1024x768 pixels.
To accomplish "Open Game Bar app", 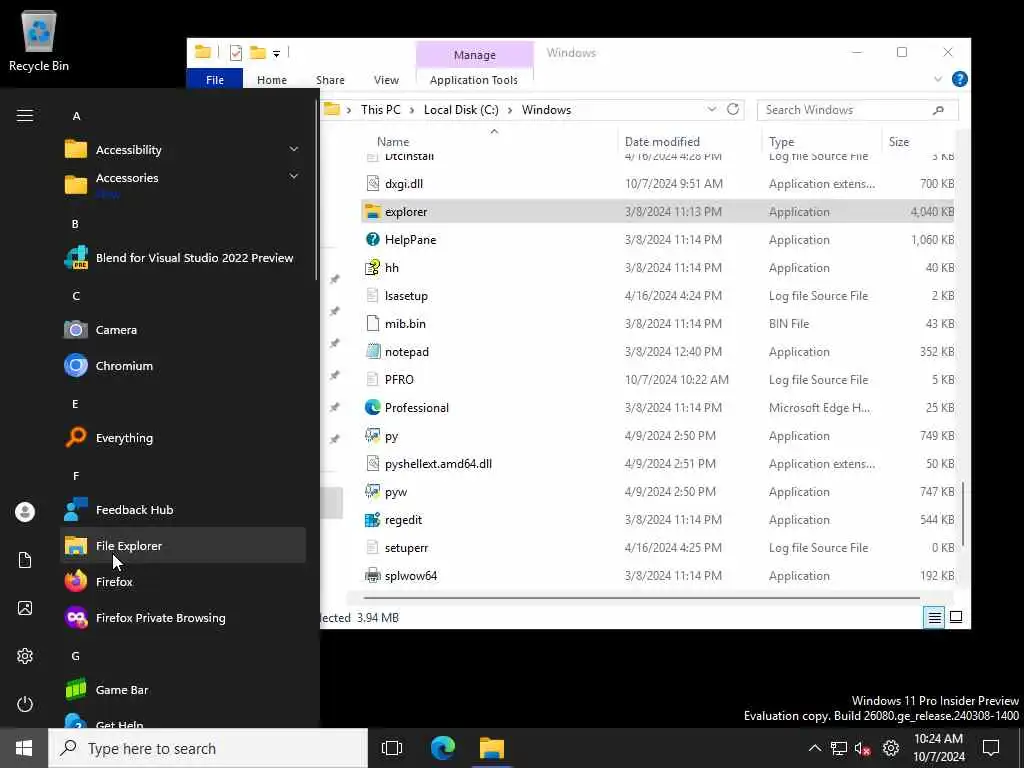I will 183,690.
